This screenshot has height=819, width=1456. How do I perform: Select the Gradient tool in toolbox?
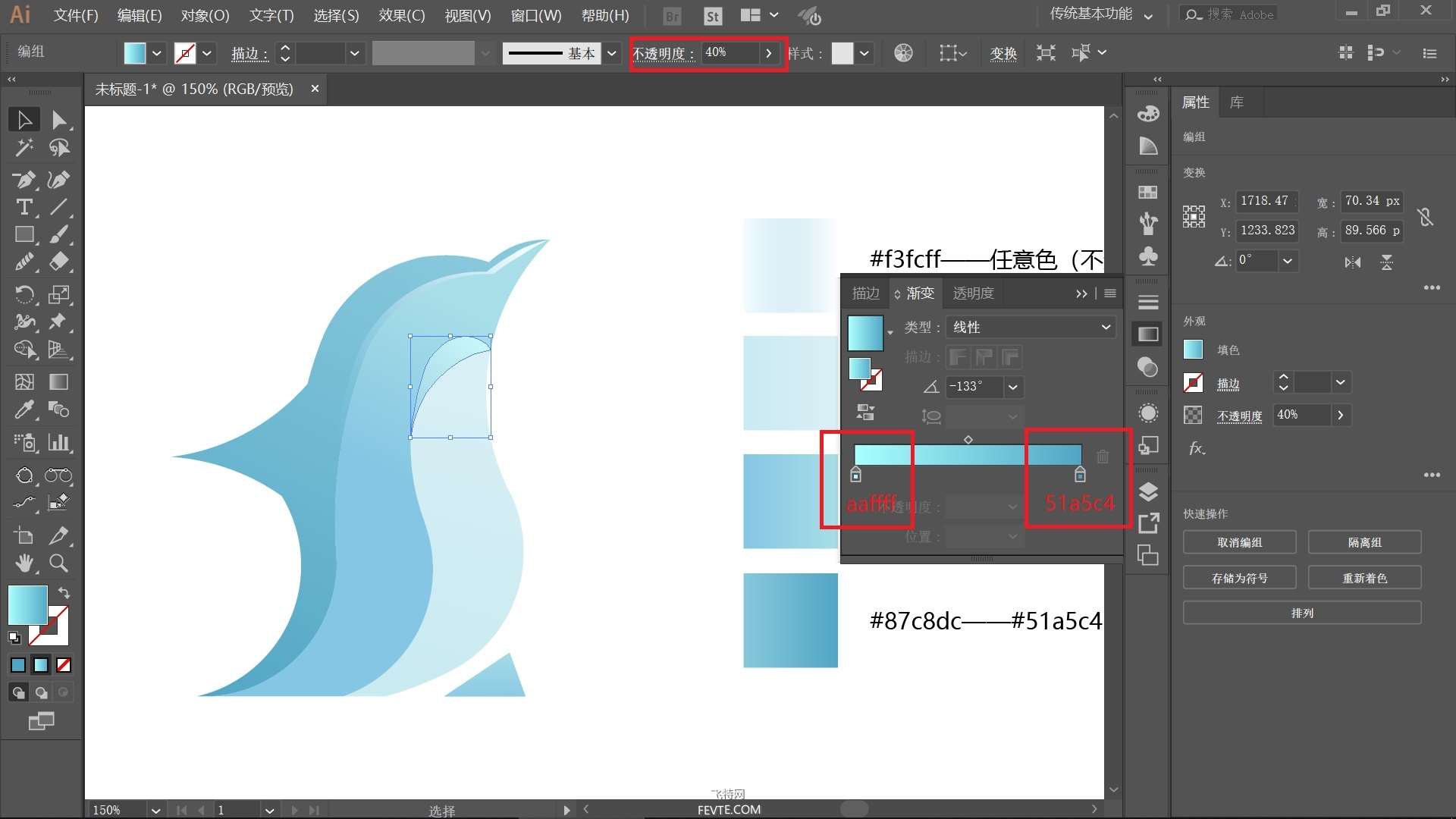(x=58, y=382)
